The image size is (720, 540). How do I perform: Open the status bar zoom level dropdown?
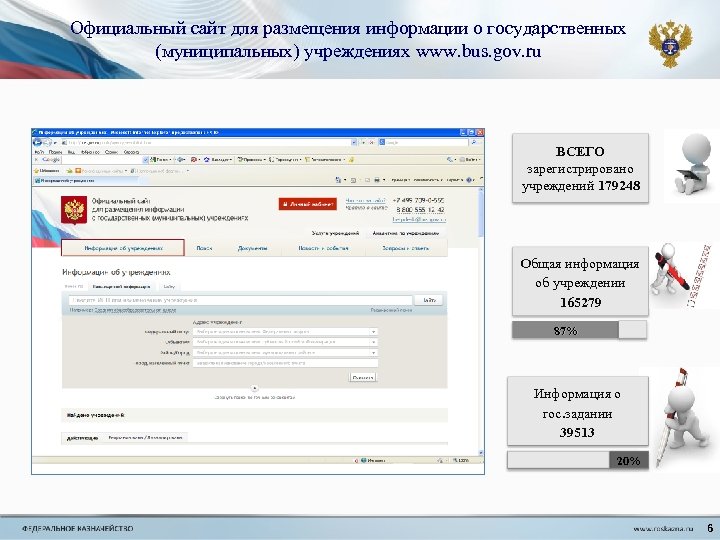[x=461, y=460]
